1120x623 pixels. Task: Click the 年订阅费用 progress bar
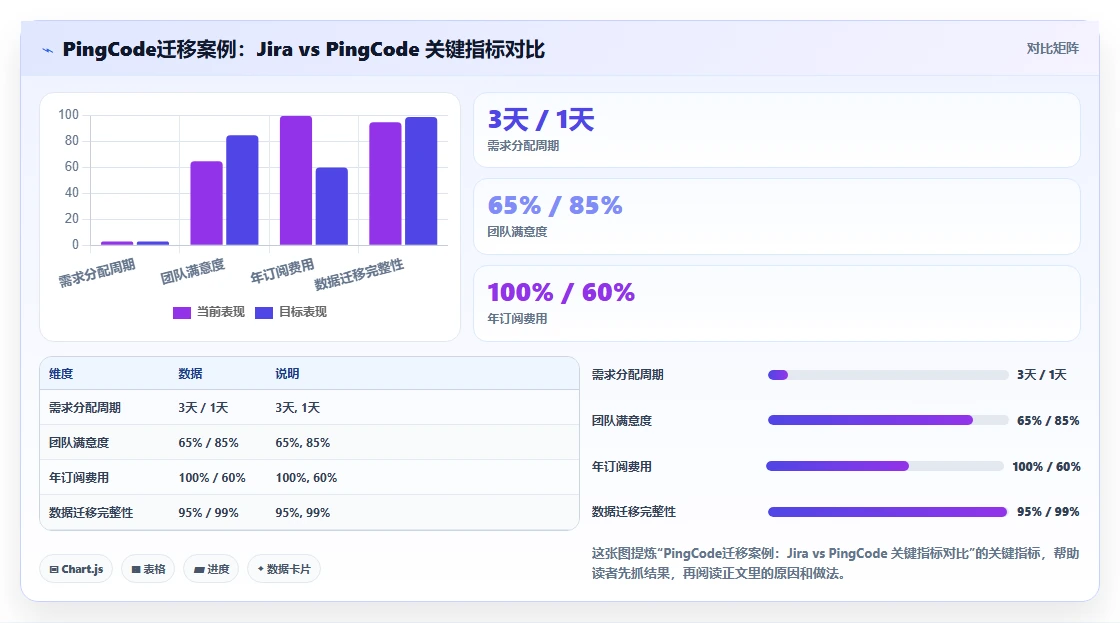point(884,467)
